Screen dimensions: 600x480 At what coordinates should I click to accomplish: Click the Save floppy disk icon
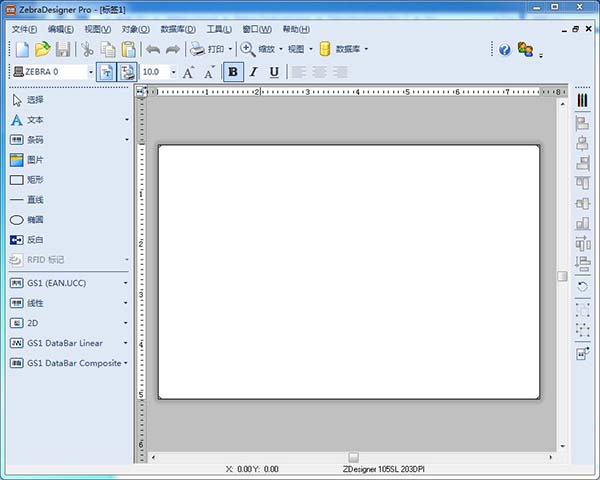[63, 49]
